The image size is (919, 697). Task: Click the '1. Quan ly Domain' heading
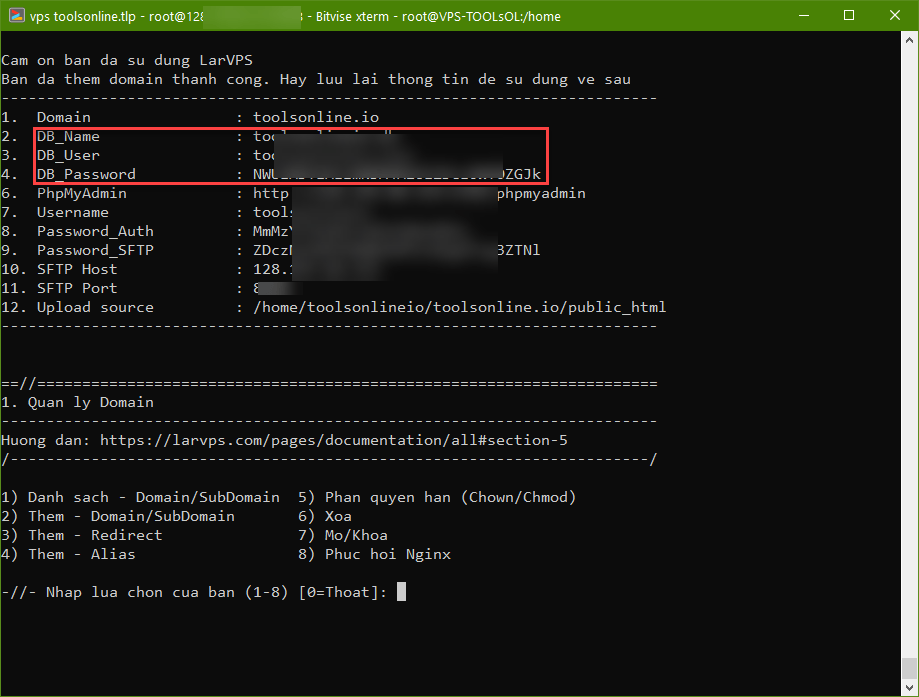tap(77, 402)
